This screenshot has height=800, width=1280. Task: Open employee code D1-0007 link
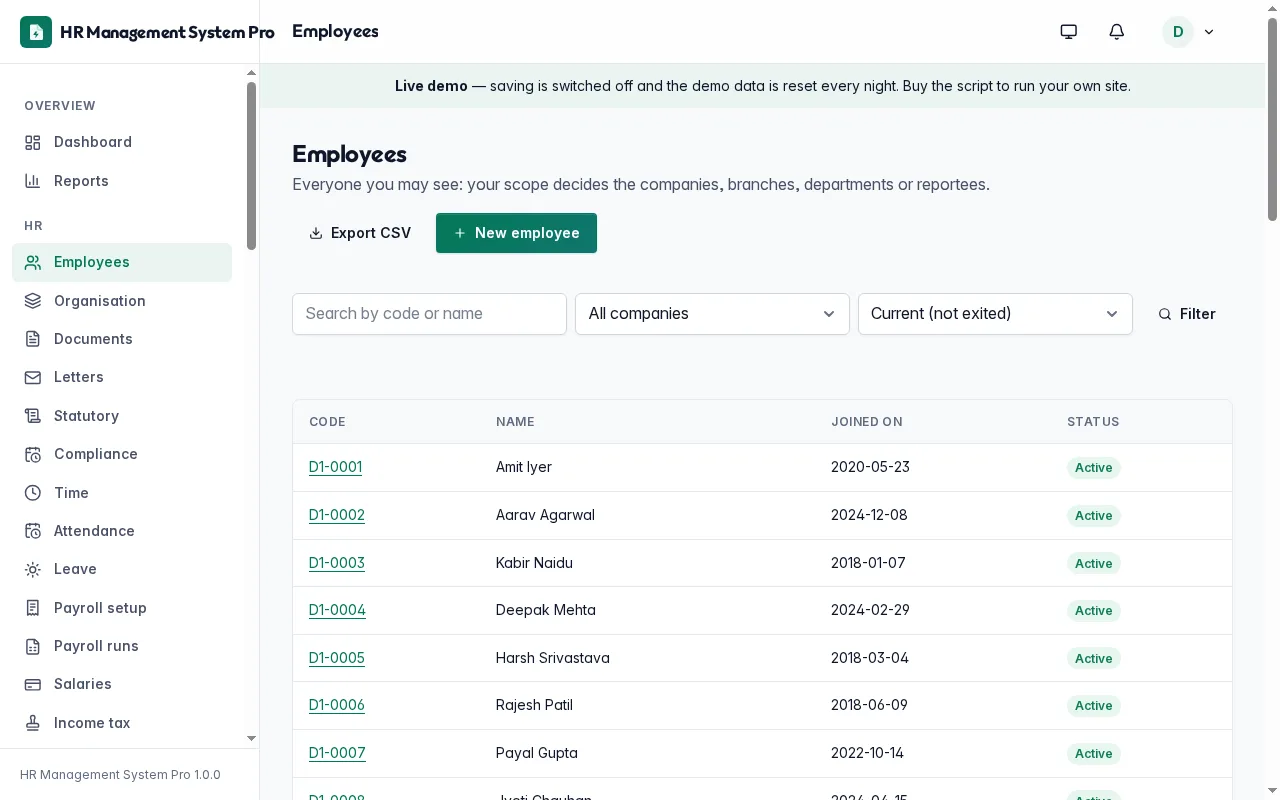[337, 753]
